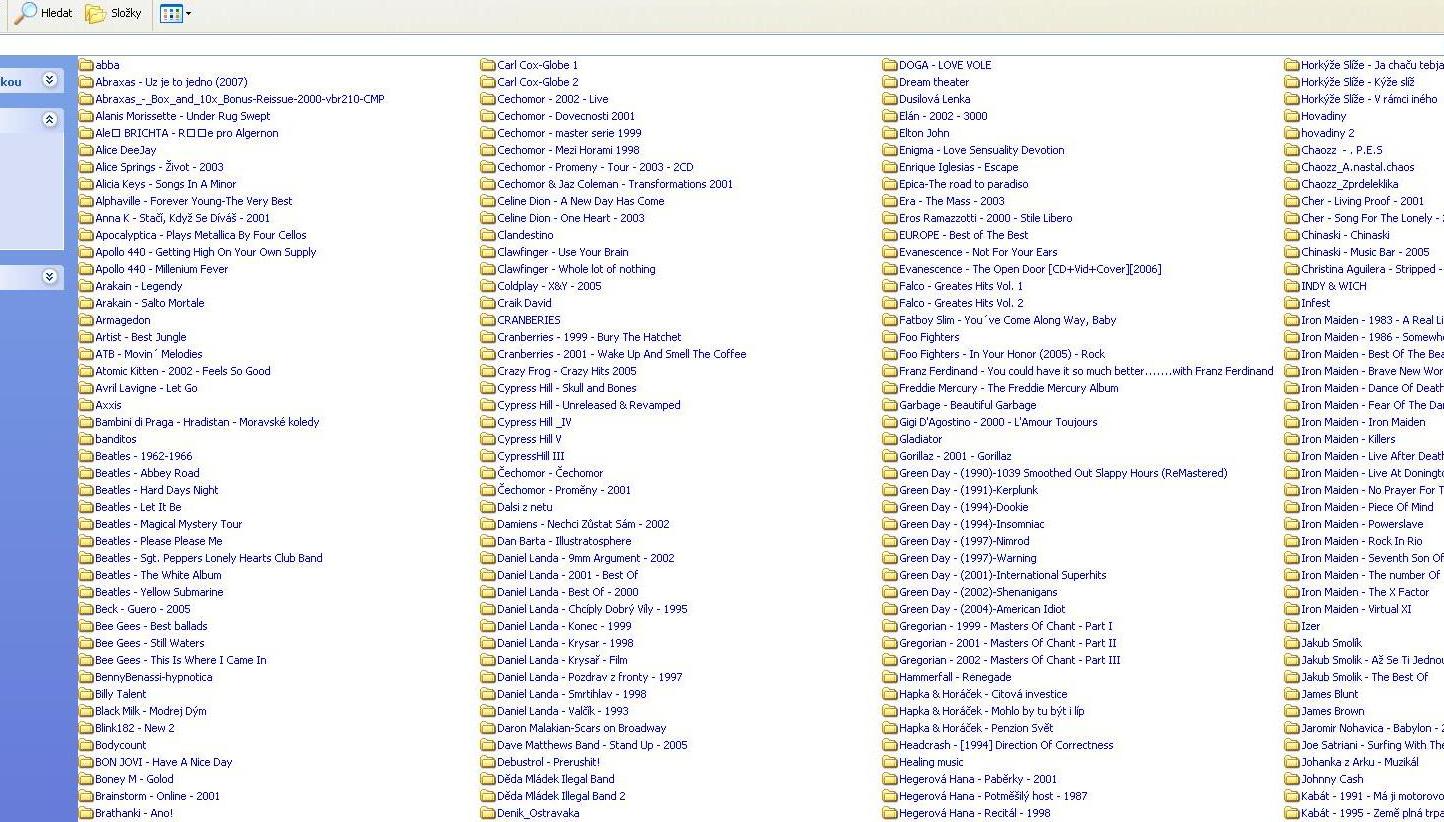
Task: Click the Views grid icon in toolbar
Action: tap(170, 14)
